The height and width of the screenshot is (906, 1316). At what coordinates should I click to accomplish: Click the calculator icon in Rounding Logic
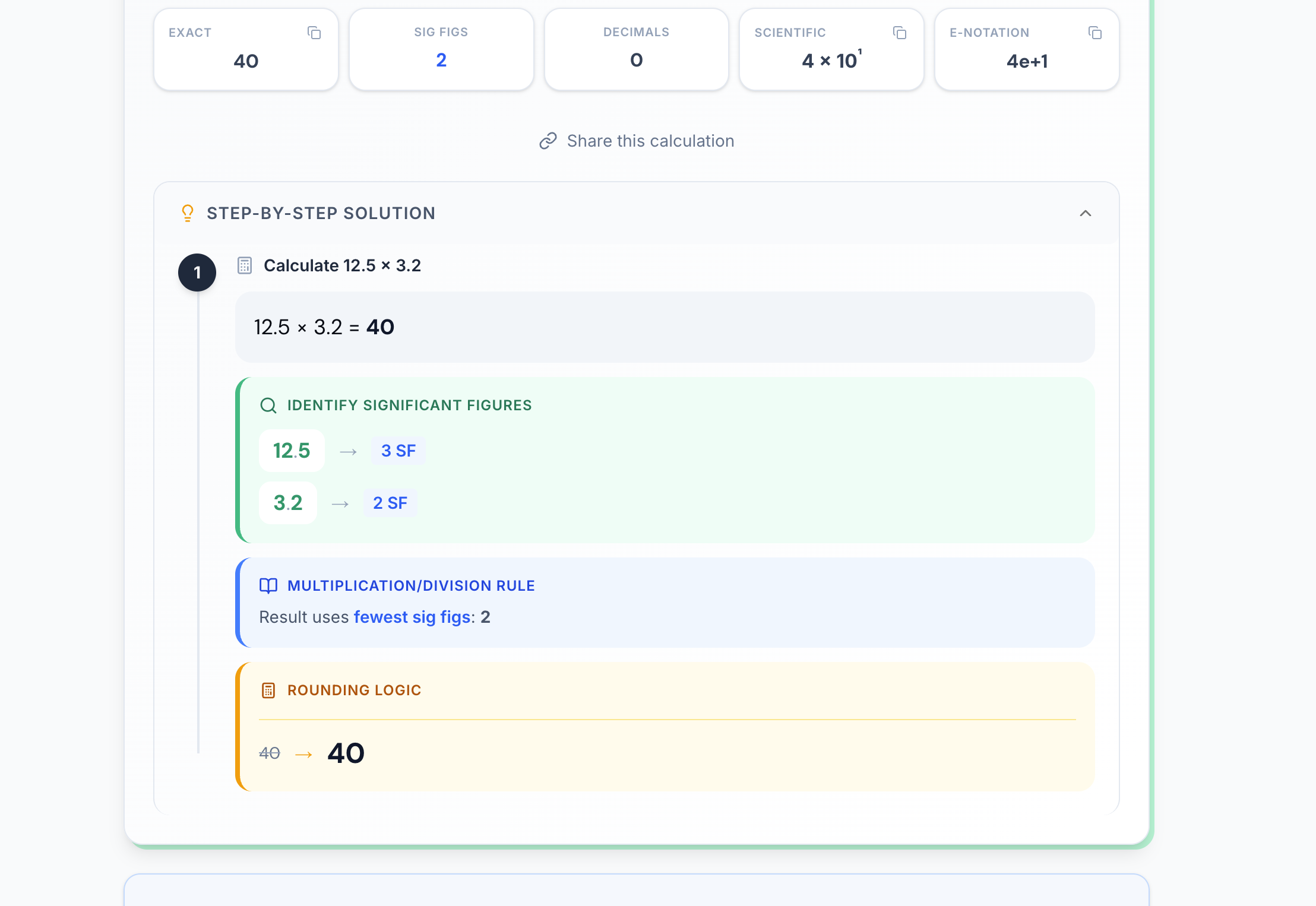[268, 690]
